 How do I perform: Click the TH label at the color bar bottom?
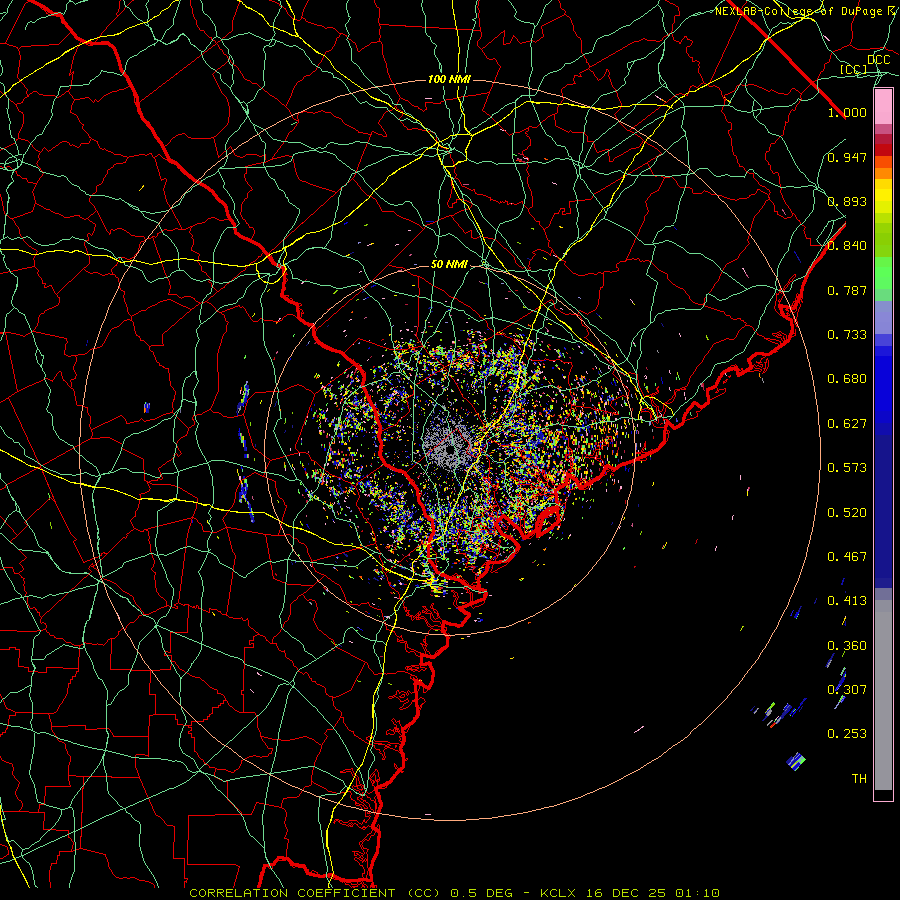click(859, 779)
